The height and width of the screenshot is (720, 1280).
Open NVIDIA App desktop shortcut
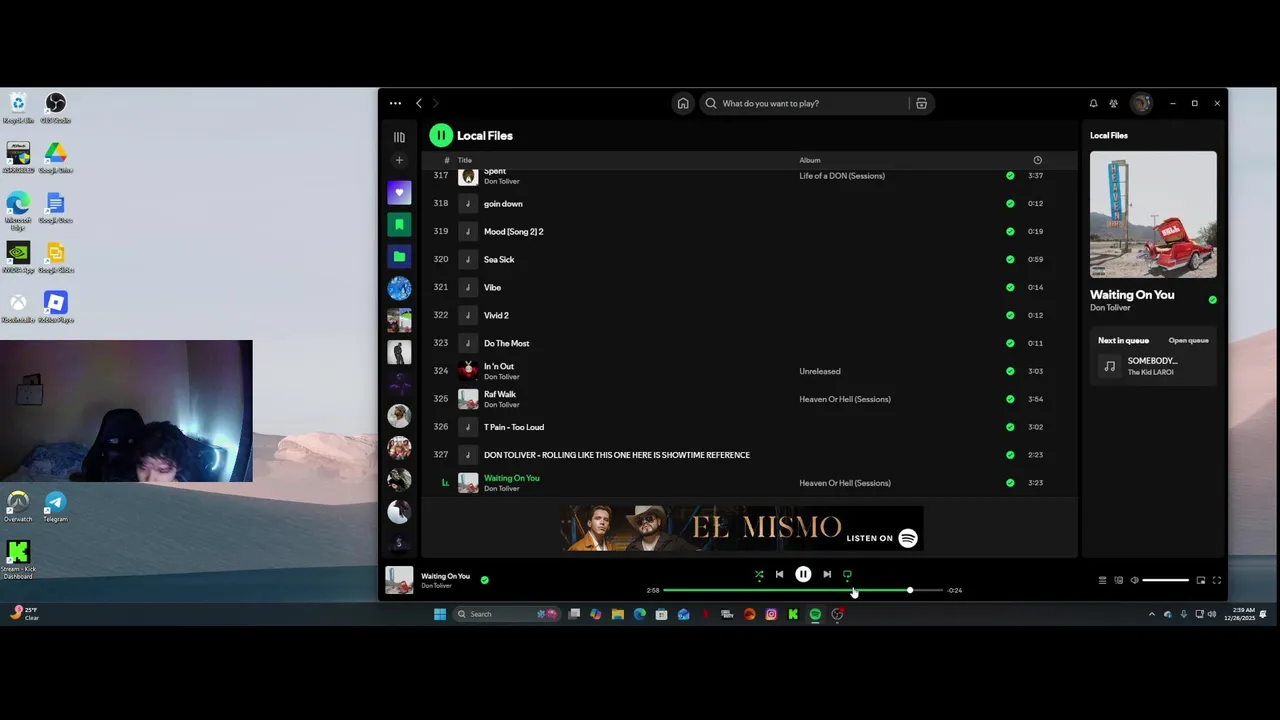pyautogui.click(x=18, y=257)
